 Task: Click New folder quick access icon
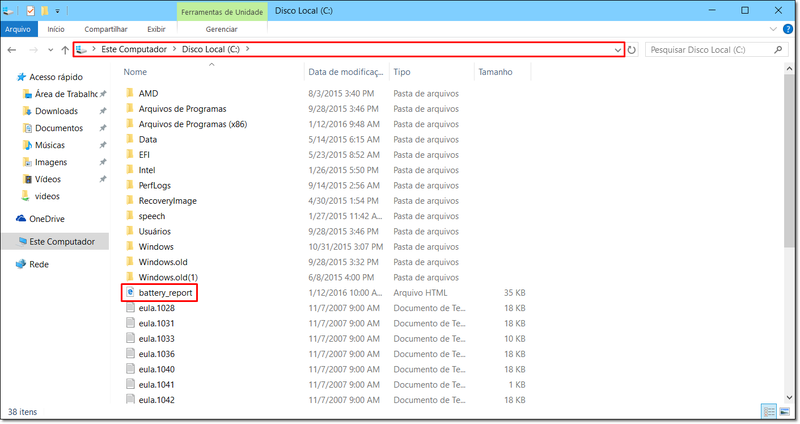tap(44, 11)
